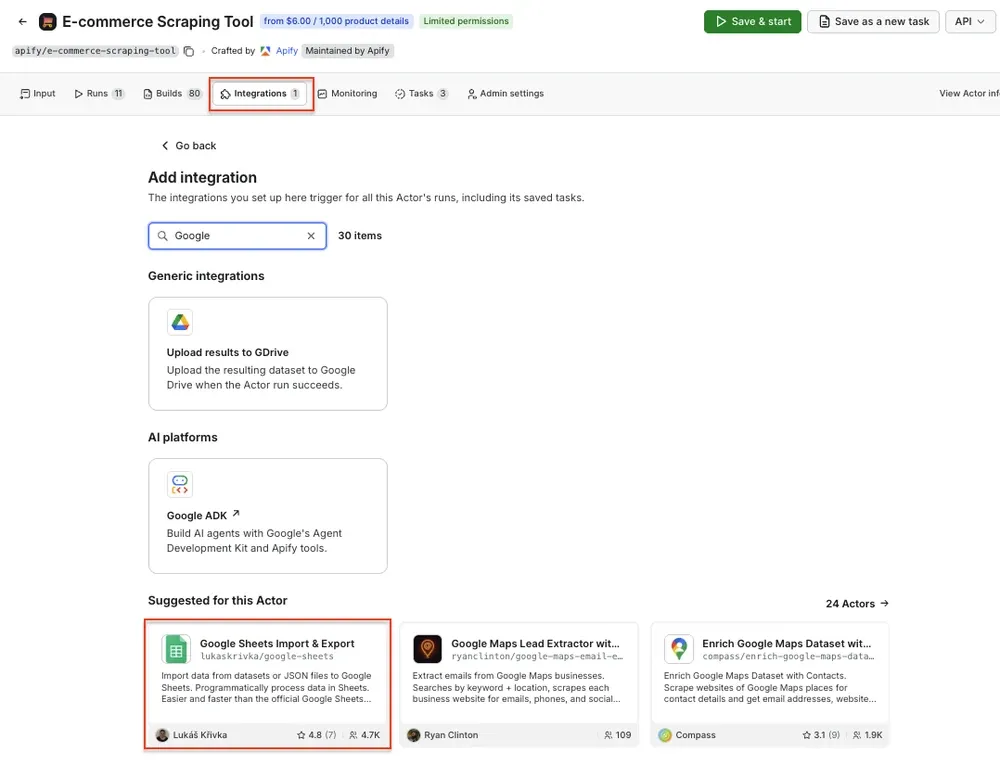This screenshot has height=765, width=1000.
Task: Click the Google search input field
Action: click(x=237, y=236)
